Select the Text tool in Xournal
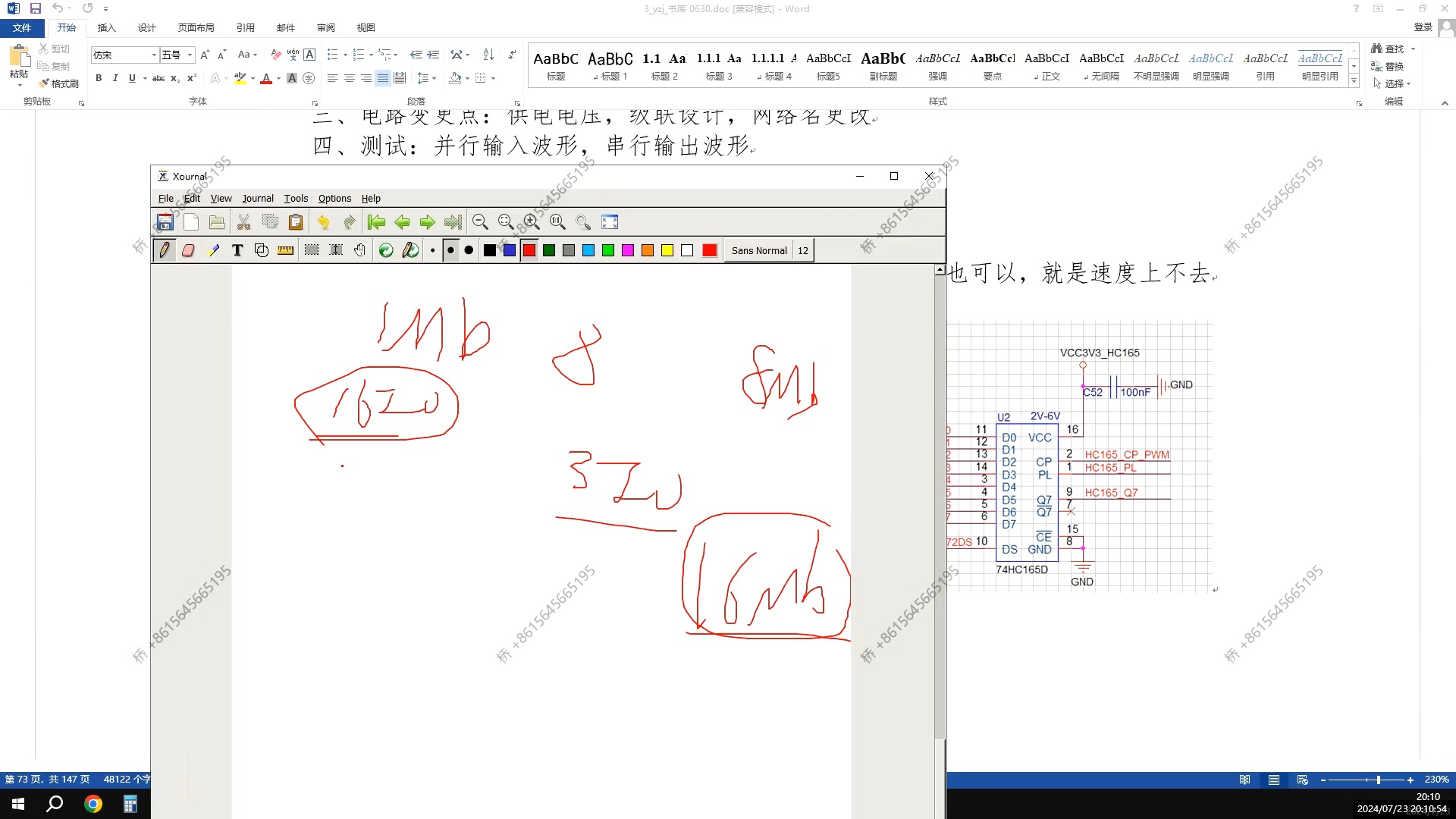Viewport: 1456px width, 819px height. click(237, 250)
